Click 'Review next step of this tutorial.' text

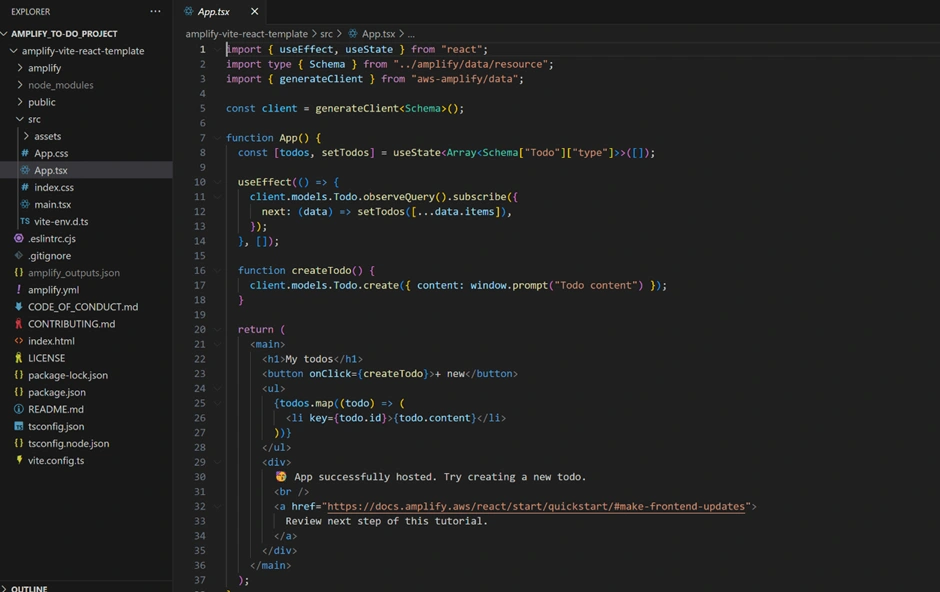pyautogui.click(x=387, y=521)
